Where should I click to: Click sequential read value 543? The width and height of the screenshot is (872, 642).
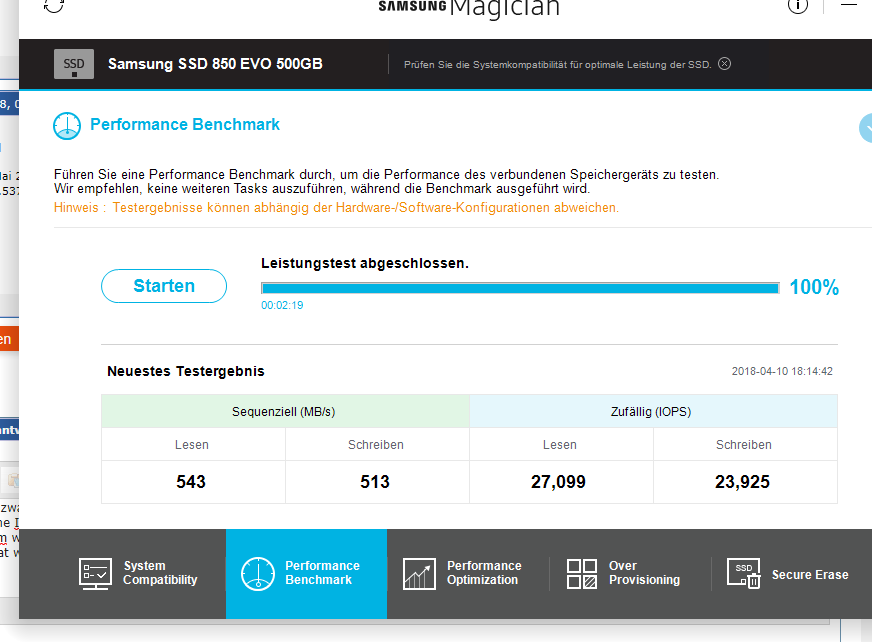click(x=191, y=482)
